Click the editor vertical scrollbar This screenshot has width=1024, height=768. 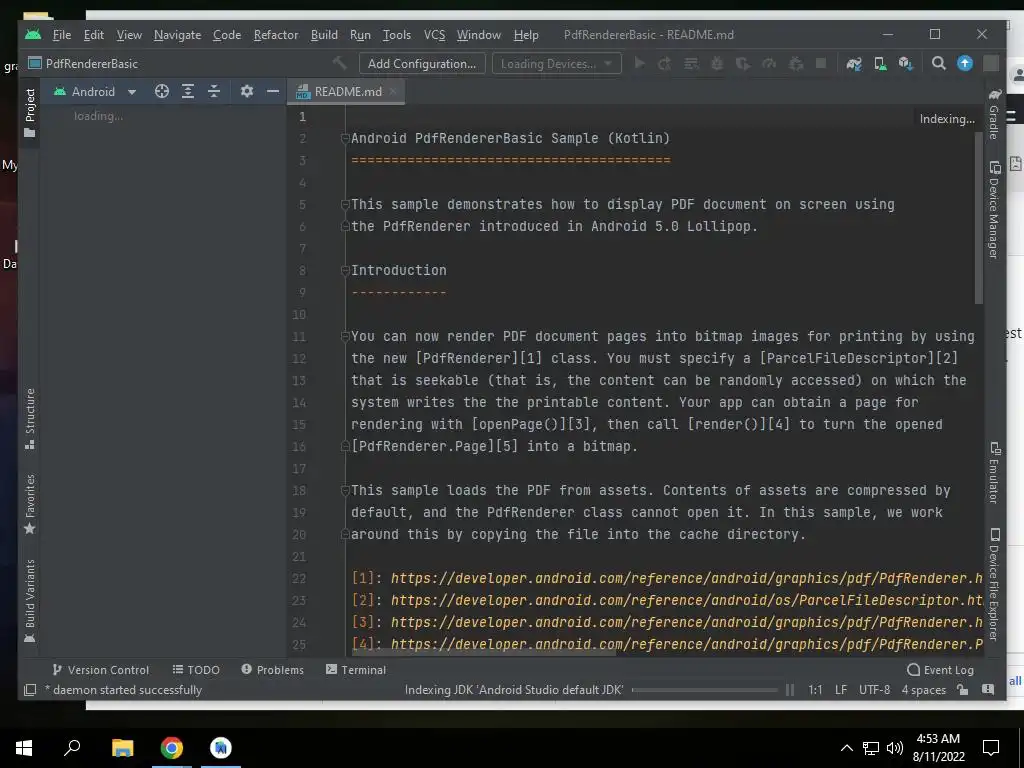coord(978,217)
